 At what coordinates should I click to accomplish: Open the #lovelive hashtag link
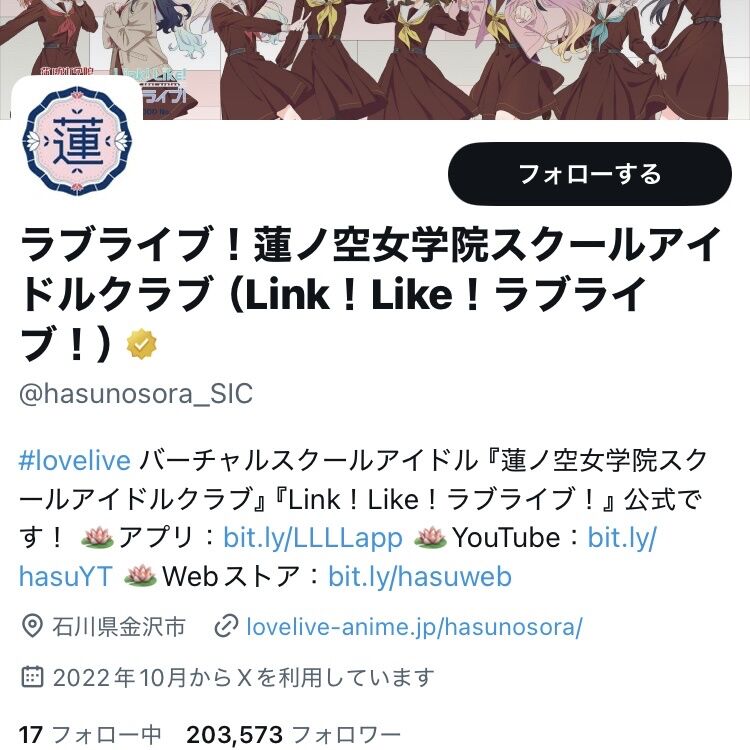[75, 461]
